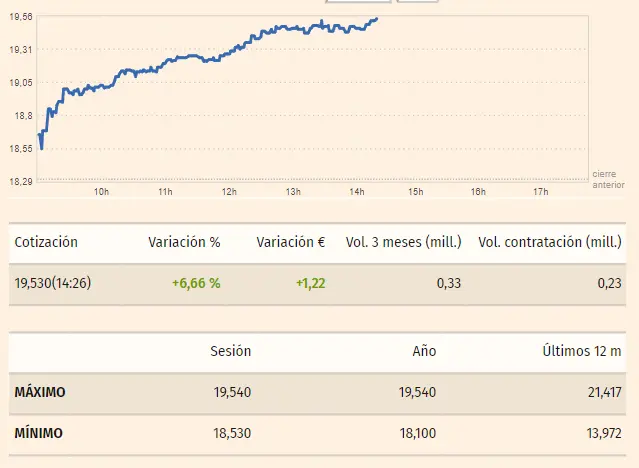The image size is (639, 468).
Task: Select the Cotización column header
Action: pos(46,242)
